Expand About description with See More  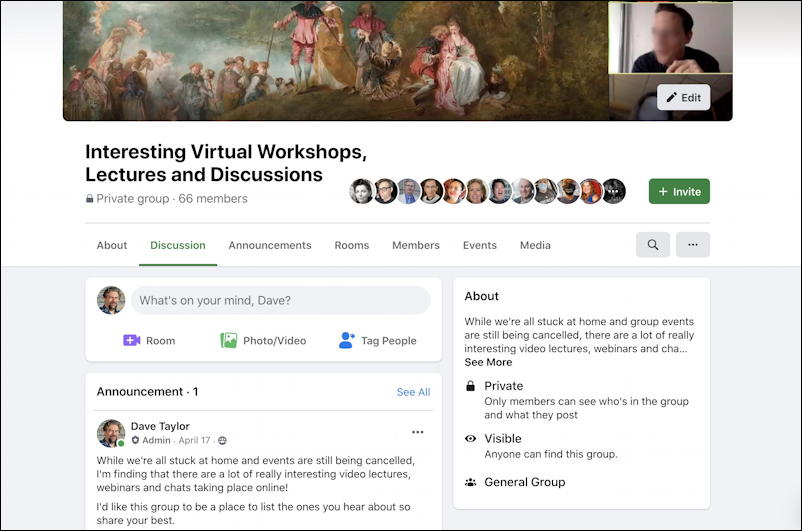(488, 362)
